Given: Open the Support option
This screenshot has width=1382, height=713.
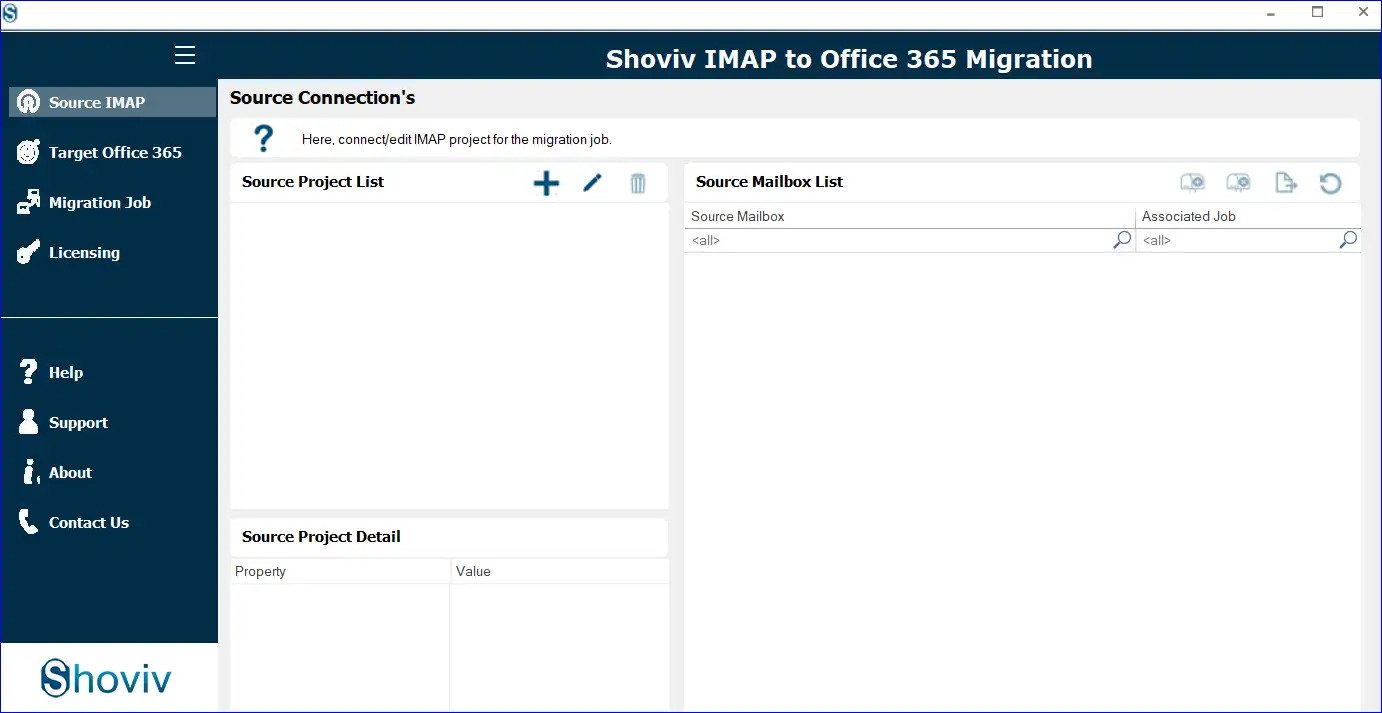Looking at the screenshot, I should click(77, 422).
